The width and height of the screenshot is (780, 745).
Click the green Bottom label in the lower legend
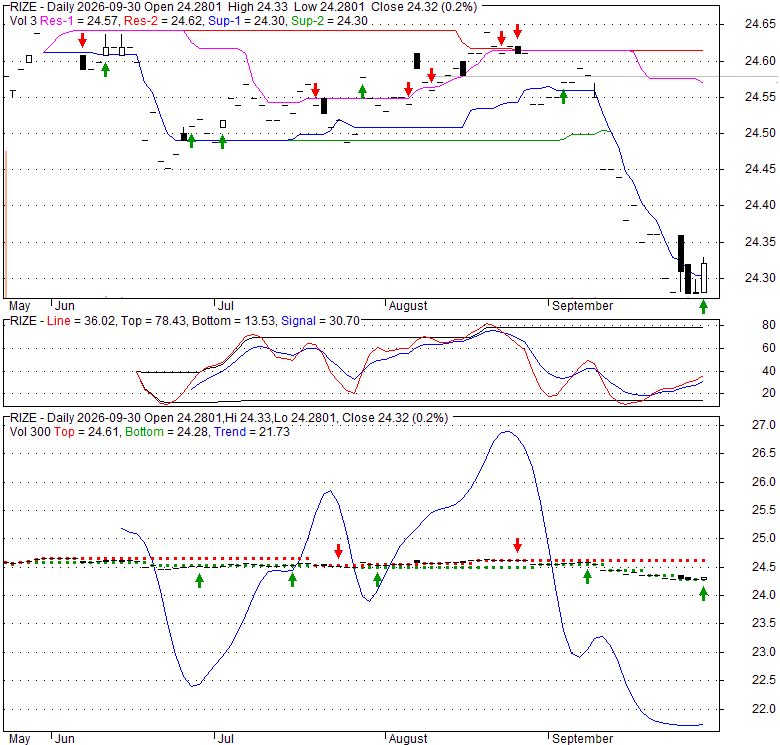[144, 432]
